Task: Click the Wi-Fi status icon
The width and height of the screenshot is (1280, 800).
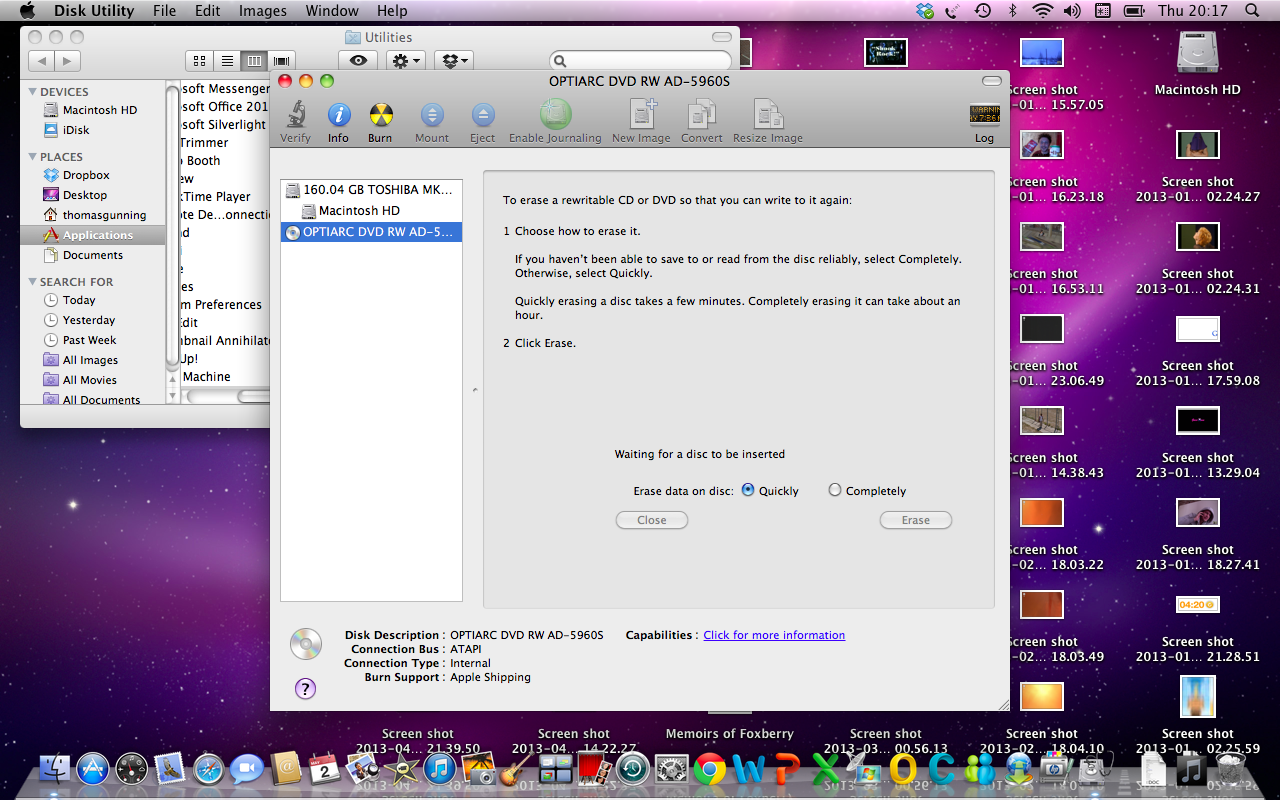Action: click(x=1043, y=11)
